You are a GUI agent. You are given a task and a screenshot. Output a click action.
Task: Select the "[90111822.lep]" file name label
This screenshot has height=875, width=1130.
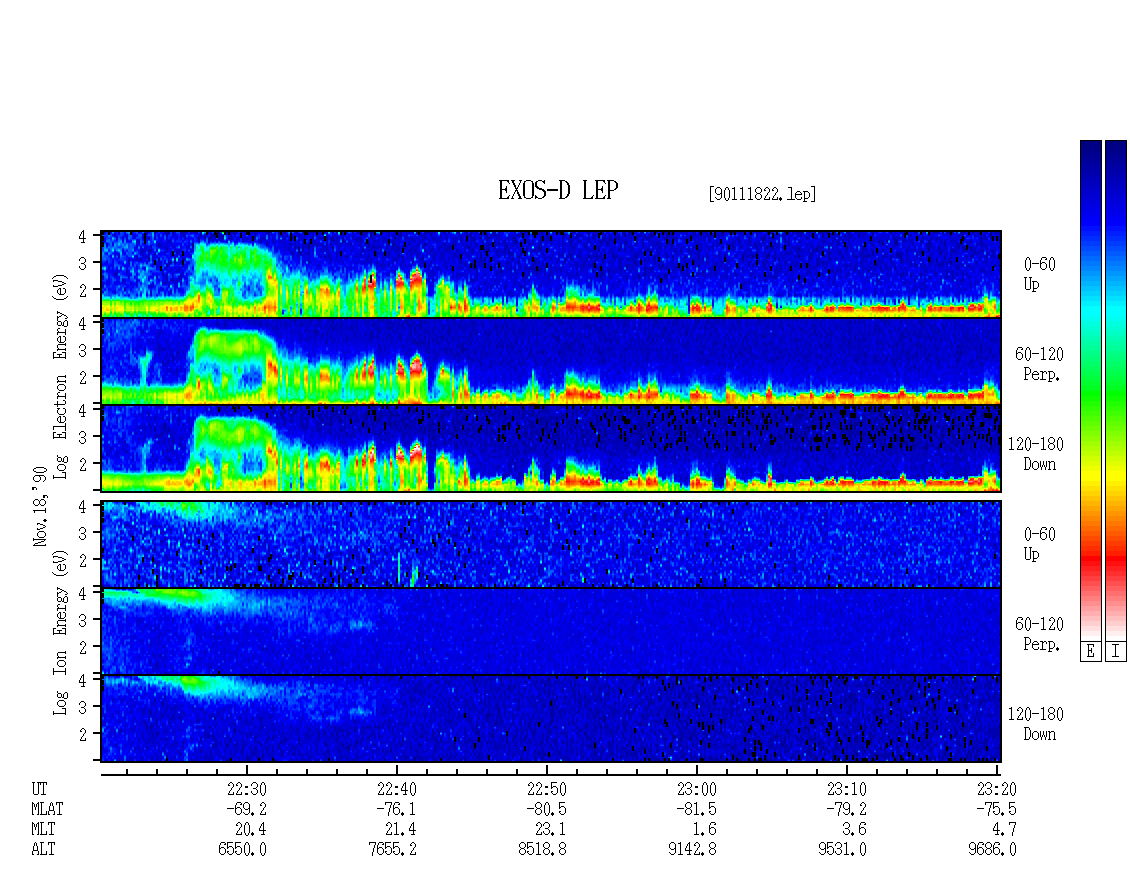coord(762,194)
